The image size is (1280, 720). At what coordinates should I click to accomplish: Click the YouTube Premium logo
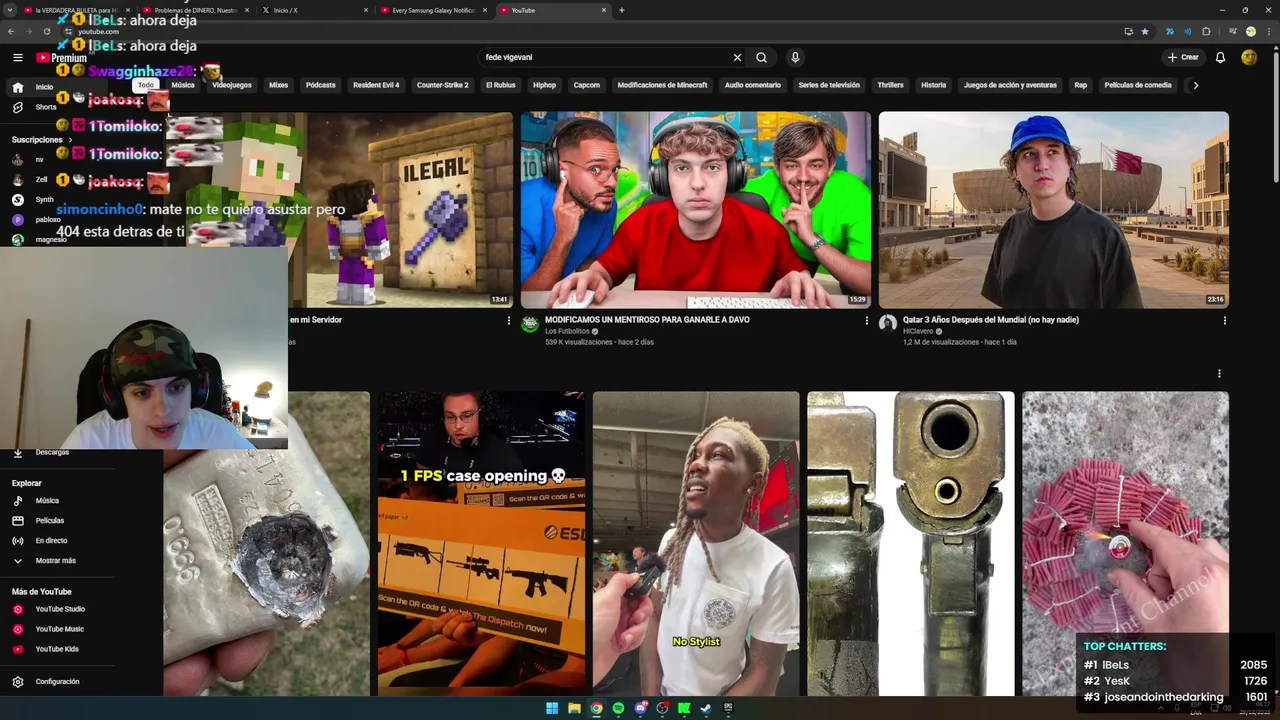(x=62, y=58)
